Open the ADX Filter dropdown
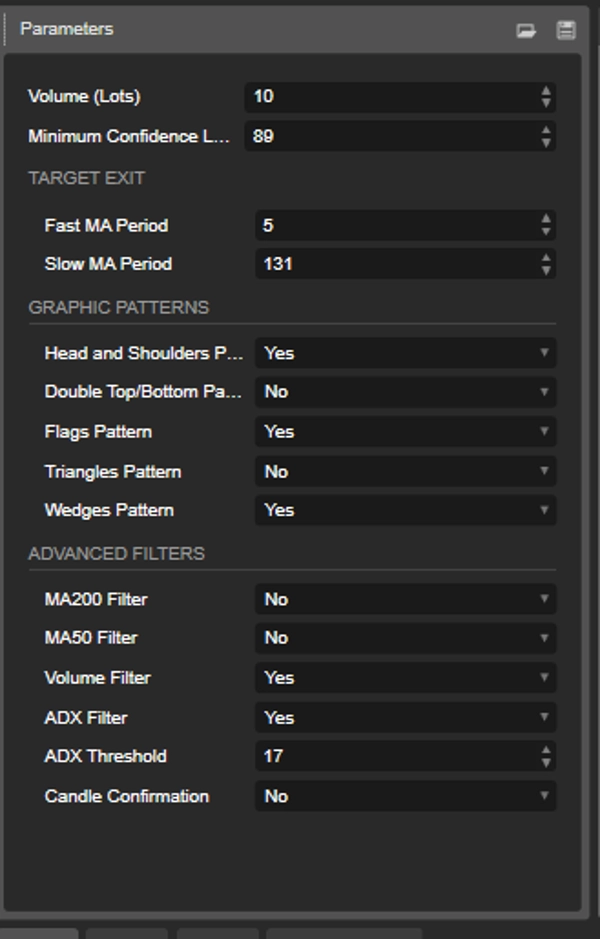 click(x=405, y=717)
